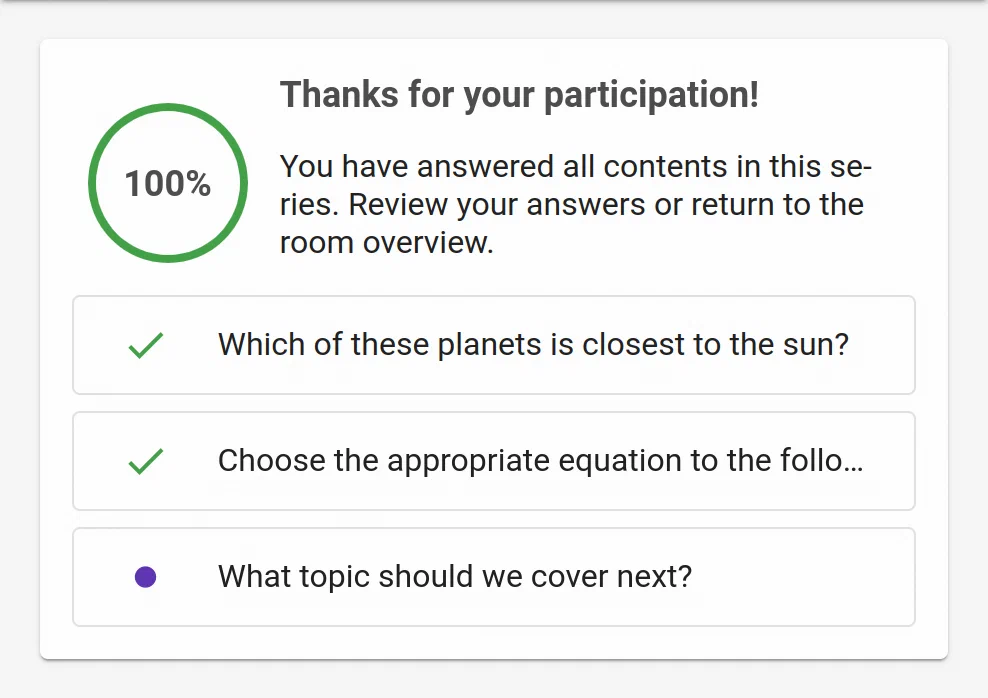Review the "Choose the appropriate equation" question

click(x=540, y=461)
